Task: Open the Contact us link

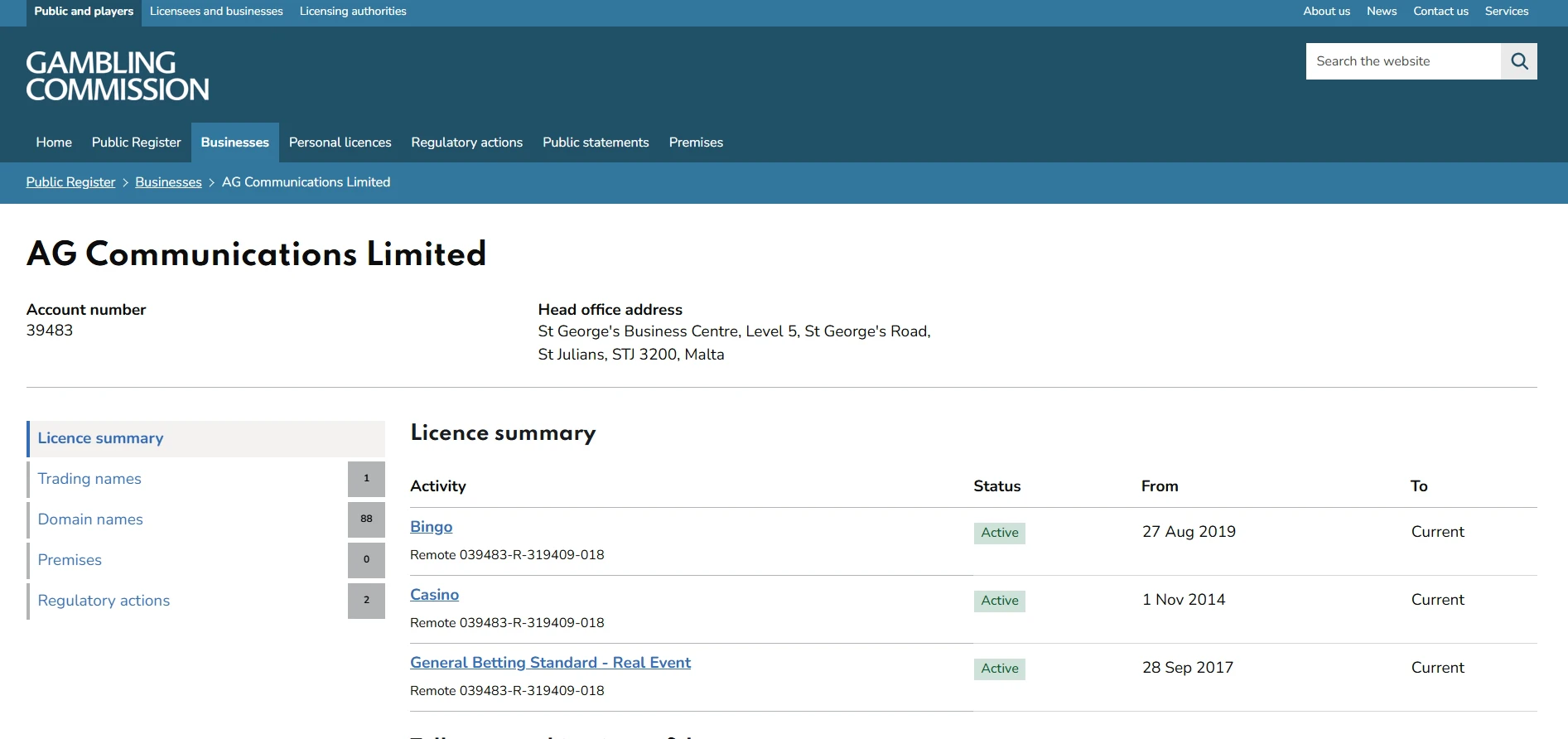Action: (x=1440, y=12)
